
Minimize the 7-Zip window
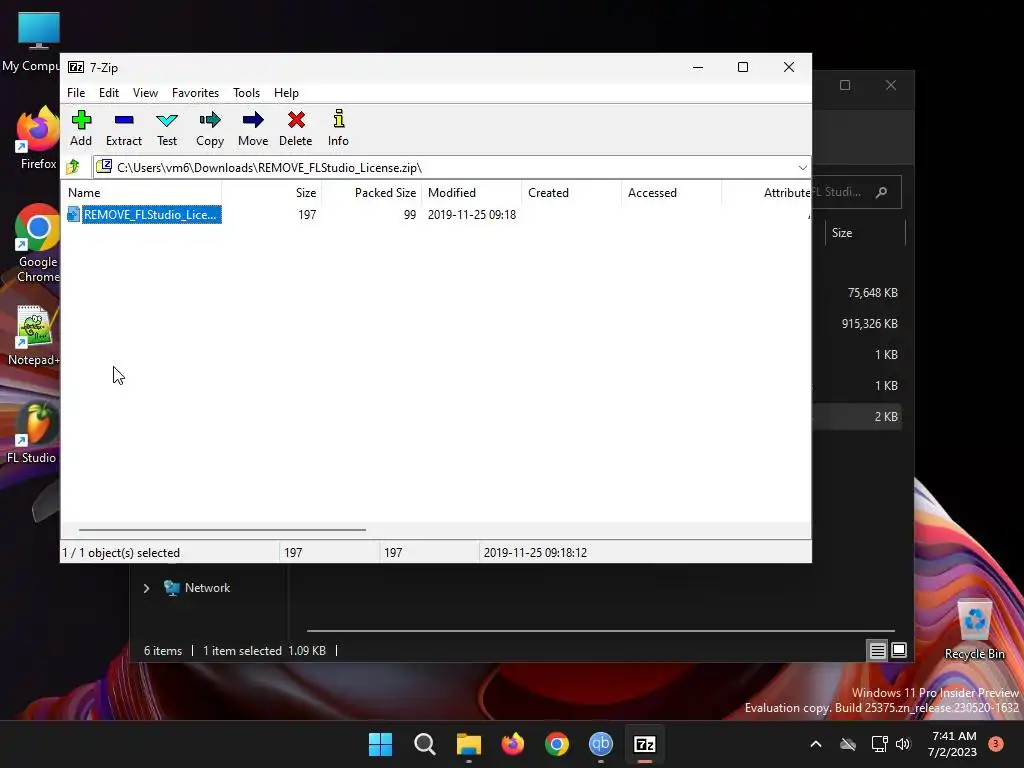pos(697,67)
